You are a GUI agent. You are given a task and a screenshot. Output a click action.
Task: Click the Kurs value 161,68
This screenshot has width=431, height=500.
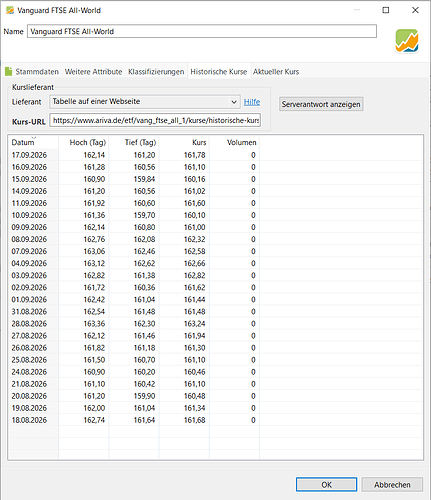coord(195,420)
